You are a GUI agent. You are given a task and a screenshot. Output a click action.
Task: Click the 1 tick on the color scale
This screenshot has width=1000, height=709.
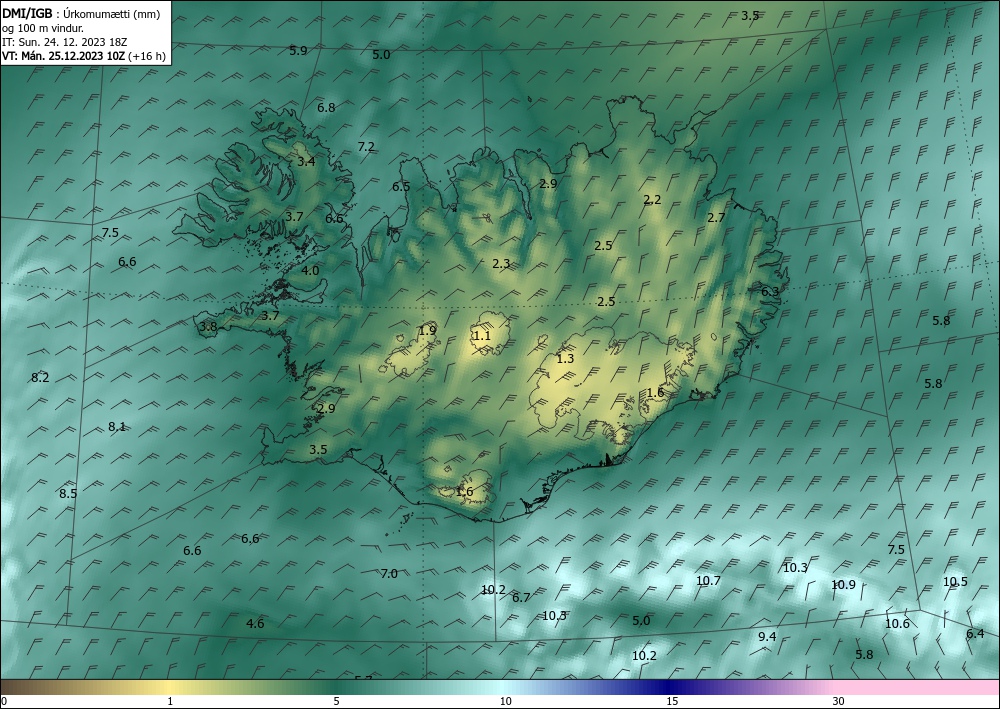click(x=170, y=702)
